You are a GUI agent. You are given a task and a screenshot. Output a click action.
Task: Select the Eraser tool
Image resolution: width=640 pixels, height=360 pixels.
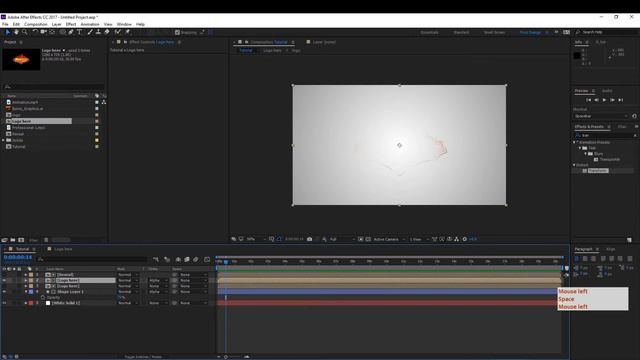tap(107, 32)
